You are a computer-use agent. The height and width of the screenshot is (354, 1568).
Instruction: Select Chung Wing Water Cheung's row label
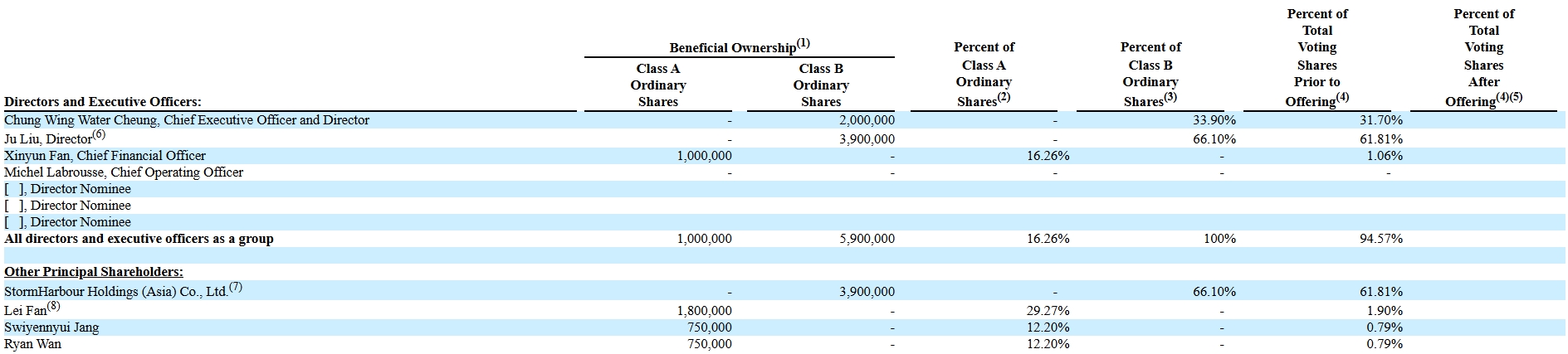(187, 120)
